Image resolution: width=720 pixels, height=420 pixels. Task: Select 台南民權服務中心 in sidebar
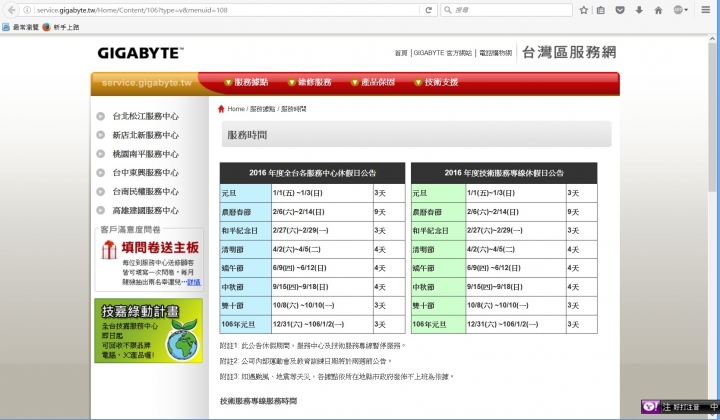coord(146,191)
